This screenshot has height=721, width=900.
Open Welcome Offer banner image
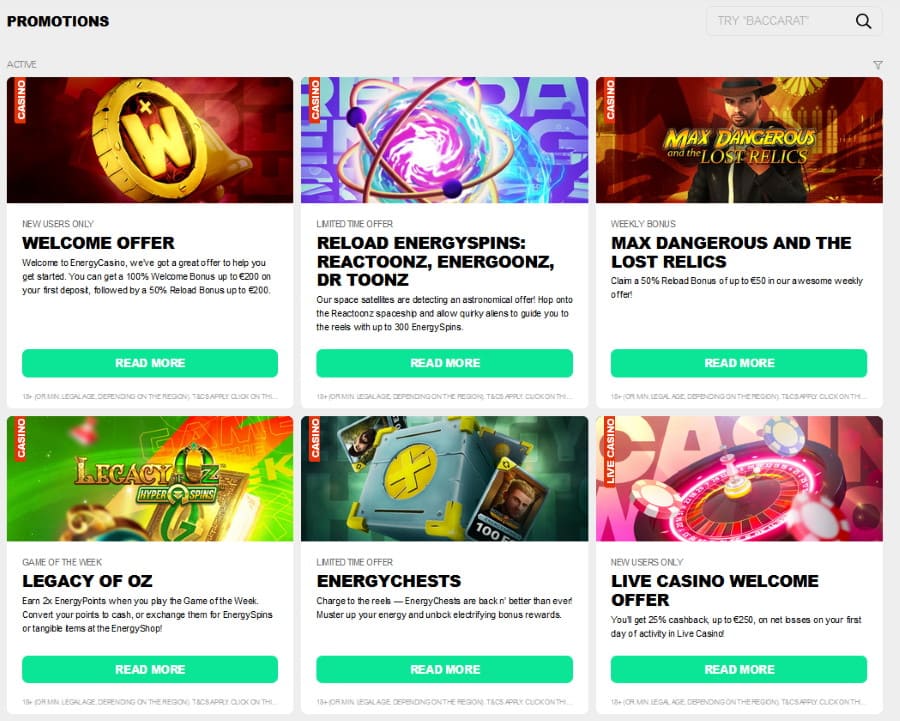[x=150, y=140]
